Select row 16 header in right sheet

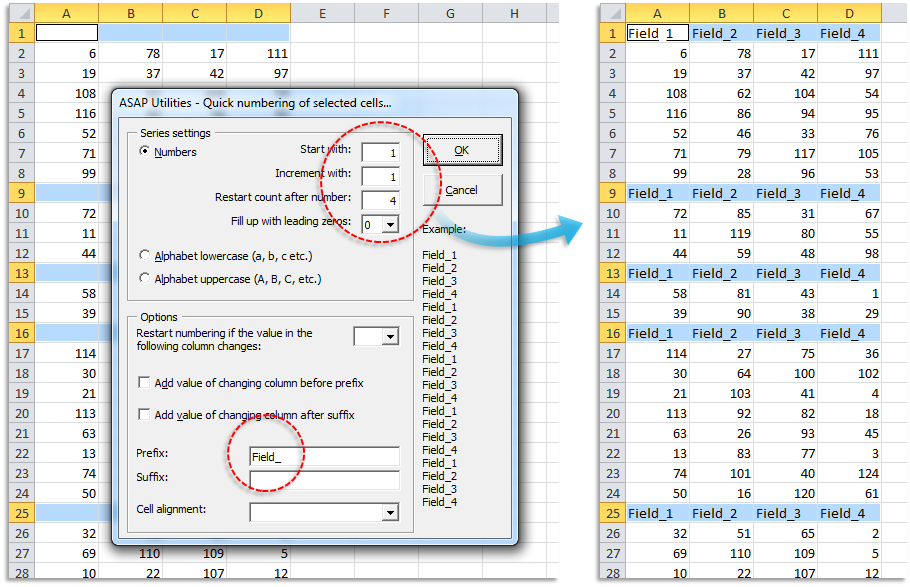[x=612, y=333]
